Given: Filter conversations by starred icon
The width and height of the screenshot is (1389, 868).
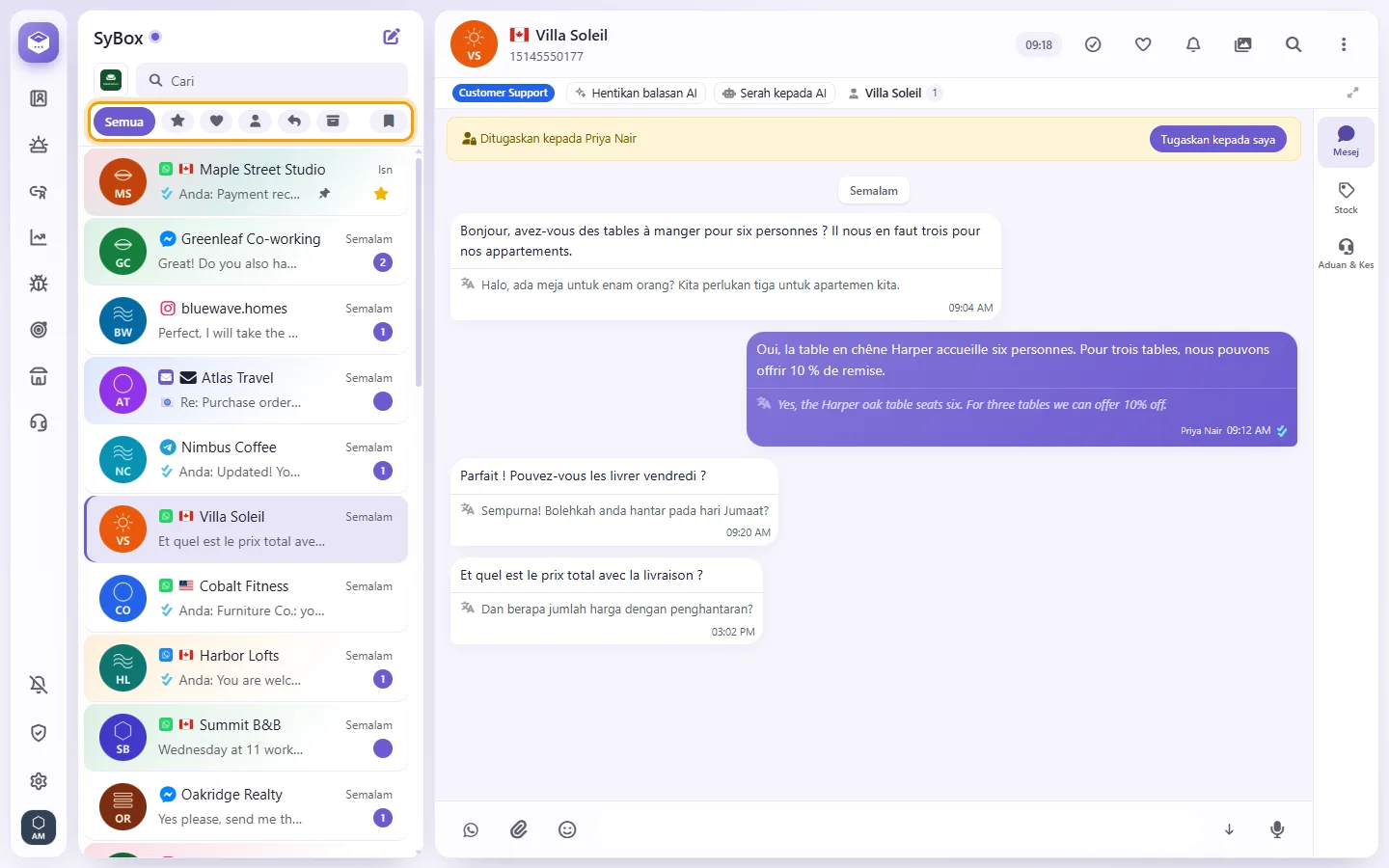Looking at the screenshot, I should pos(177,121).
